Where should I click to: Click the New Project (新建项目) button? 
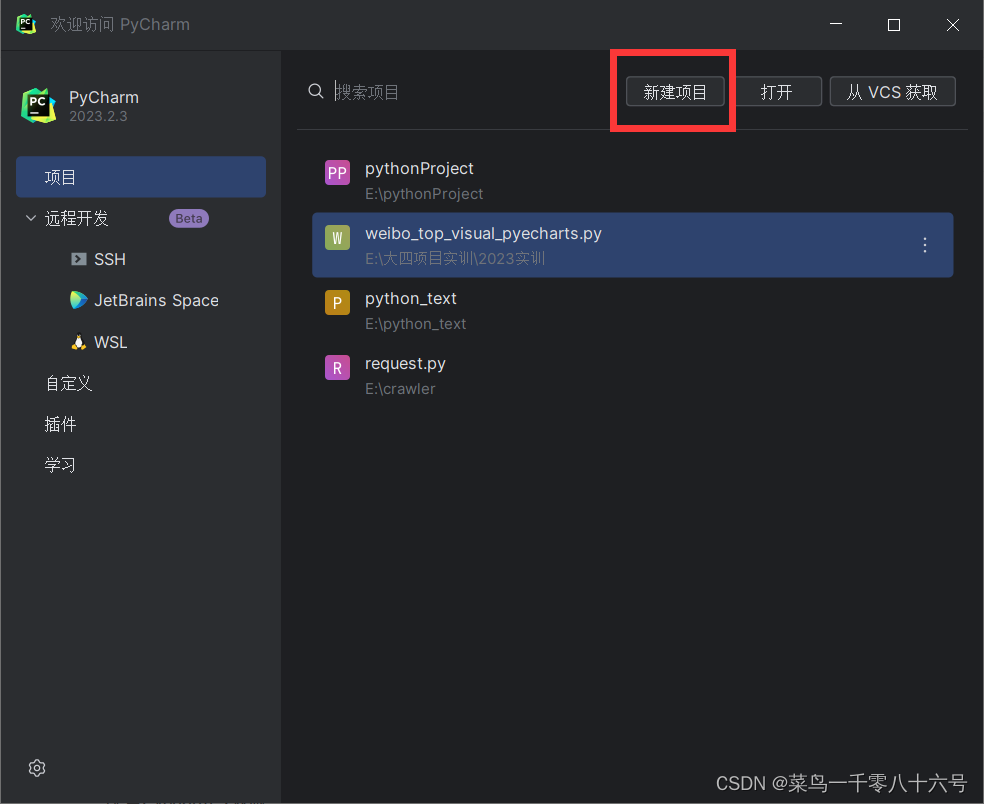click(675, 92)
